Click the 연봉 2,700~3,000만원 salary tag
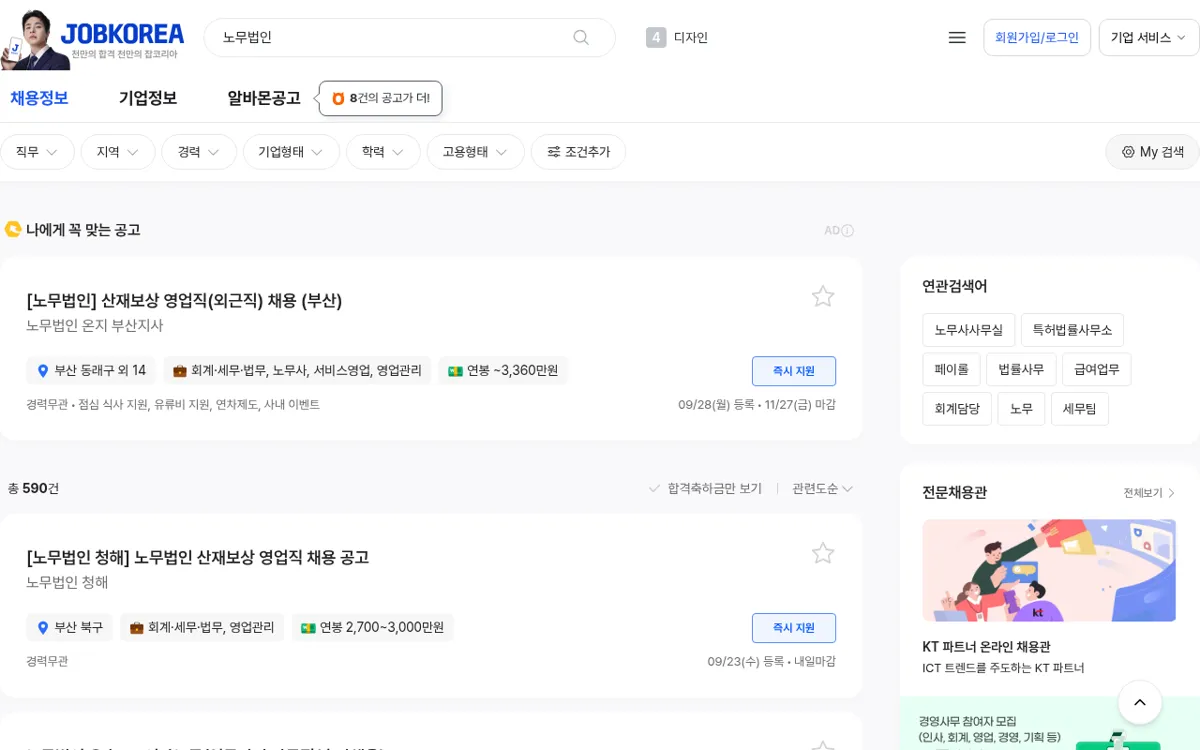 [373, 628]
